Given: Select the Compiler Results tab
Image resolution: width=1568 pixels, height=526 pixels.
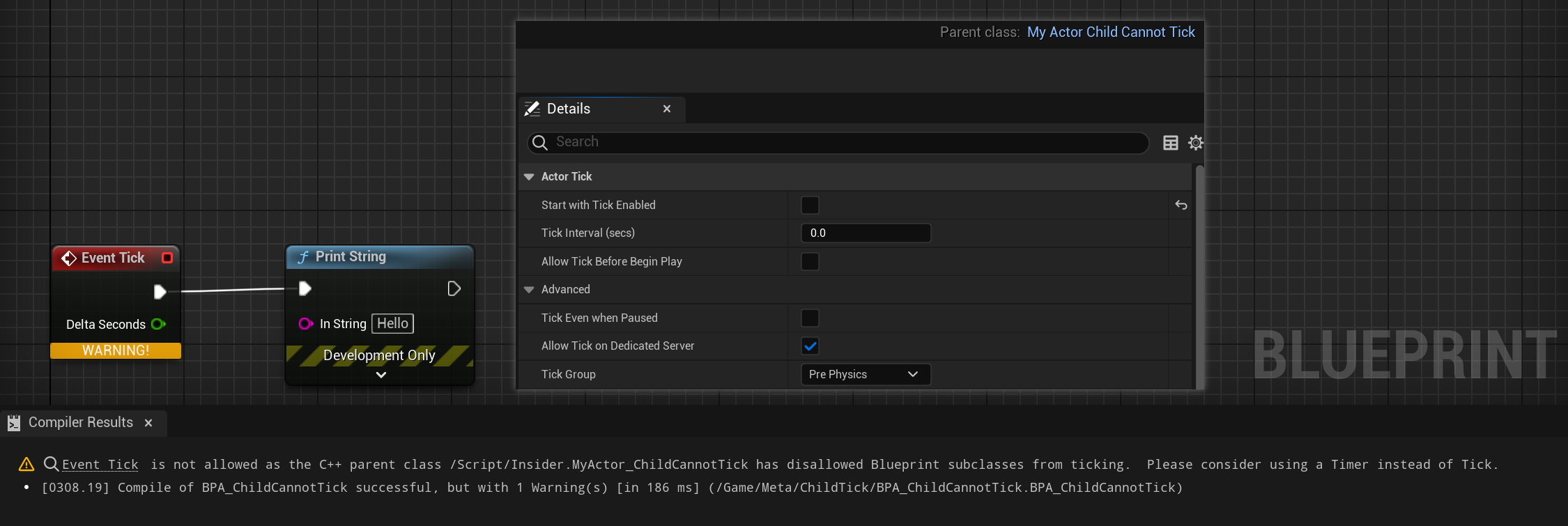Looking at the screenshot, I should pos(80,423).
